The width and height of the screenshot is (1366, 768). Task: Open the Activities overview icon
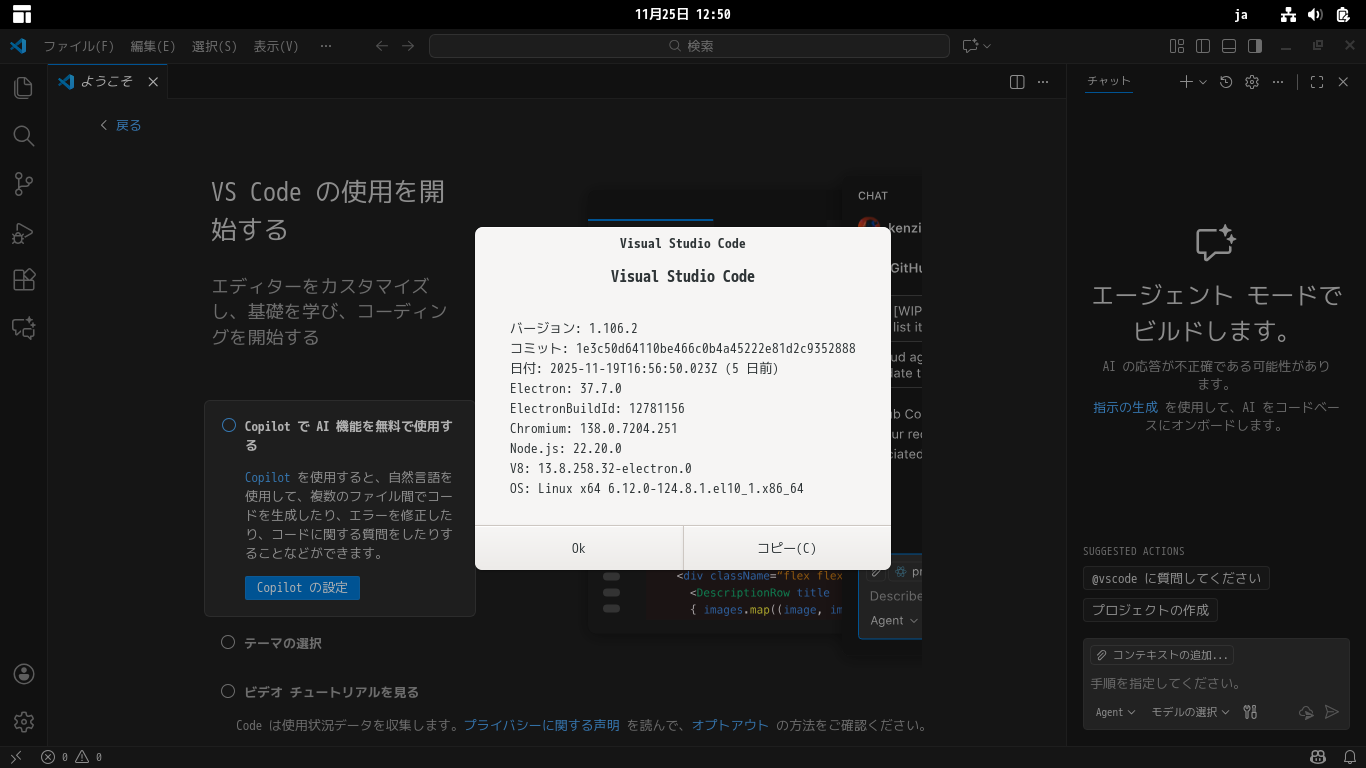(x=22, y=14)
